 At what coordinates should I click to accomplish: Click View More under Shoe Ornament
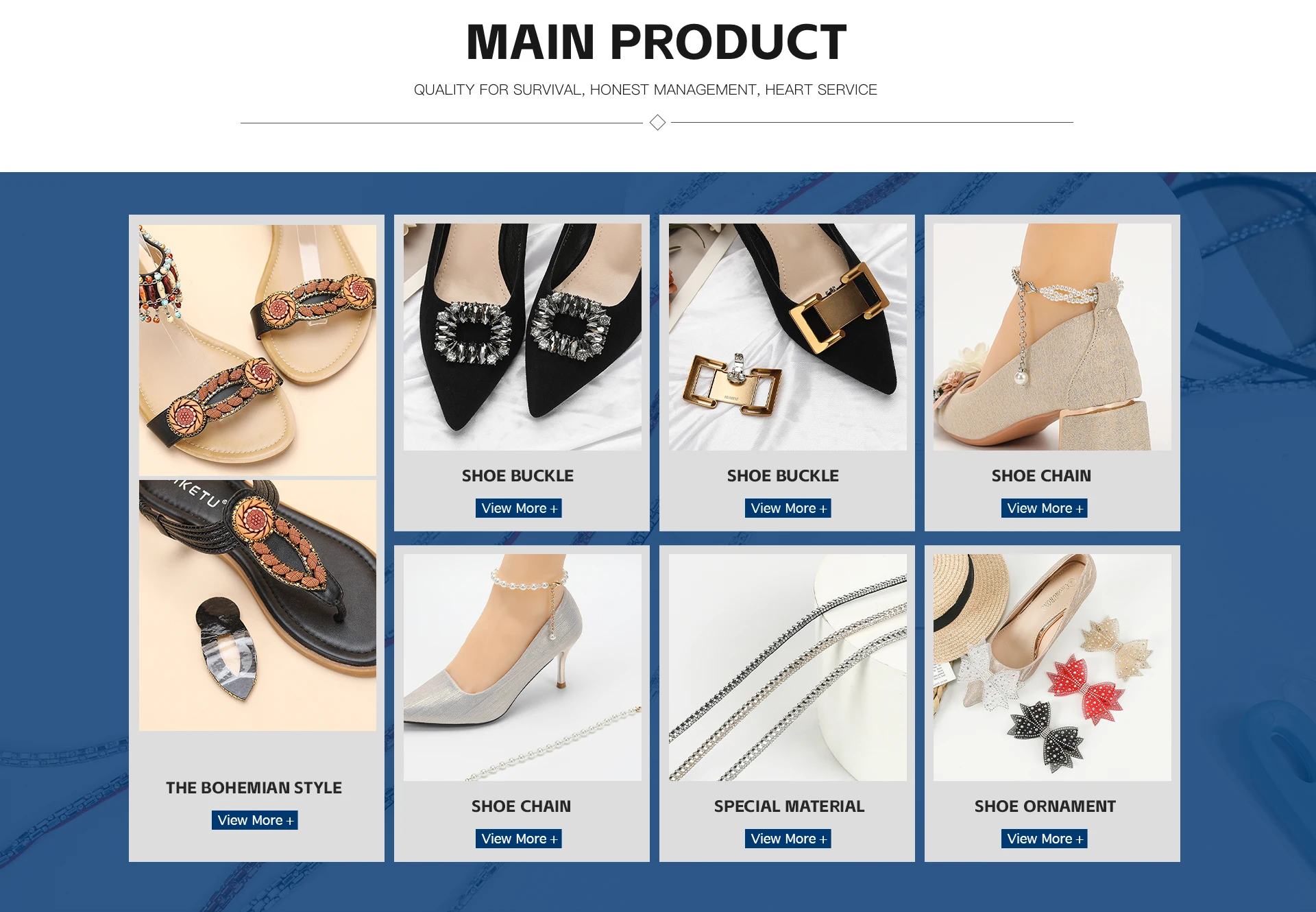(1044, 839)
